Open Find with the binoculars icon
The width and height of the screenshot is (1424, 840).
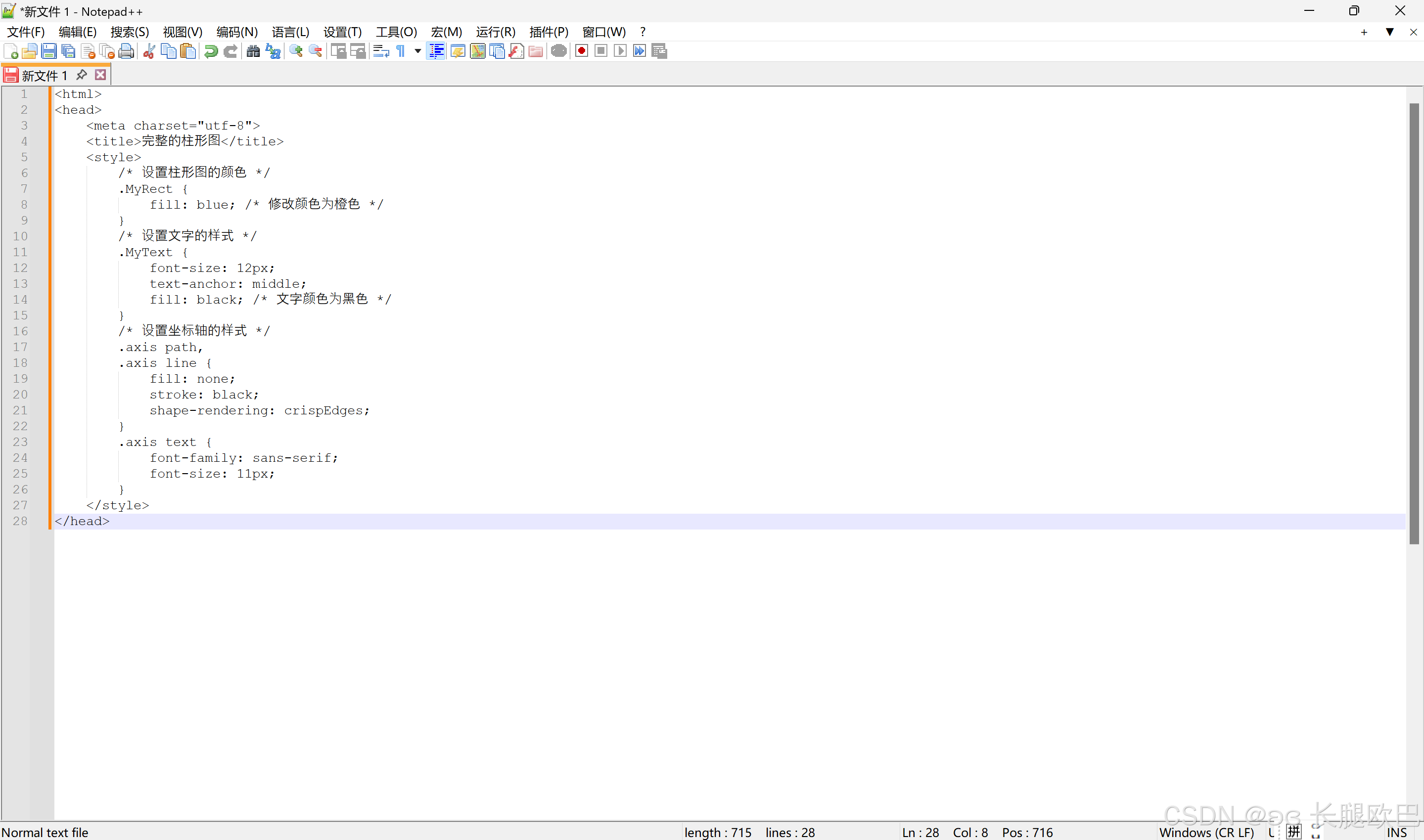pyautogui.click(x=253, y=51)
